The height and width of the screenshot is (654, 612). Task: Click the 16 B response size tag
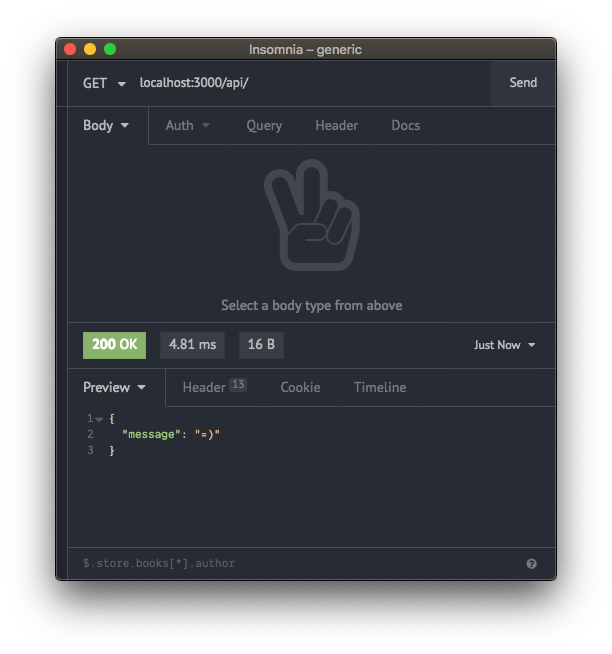point(261,345)
